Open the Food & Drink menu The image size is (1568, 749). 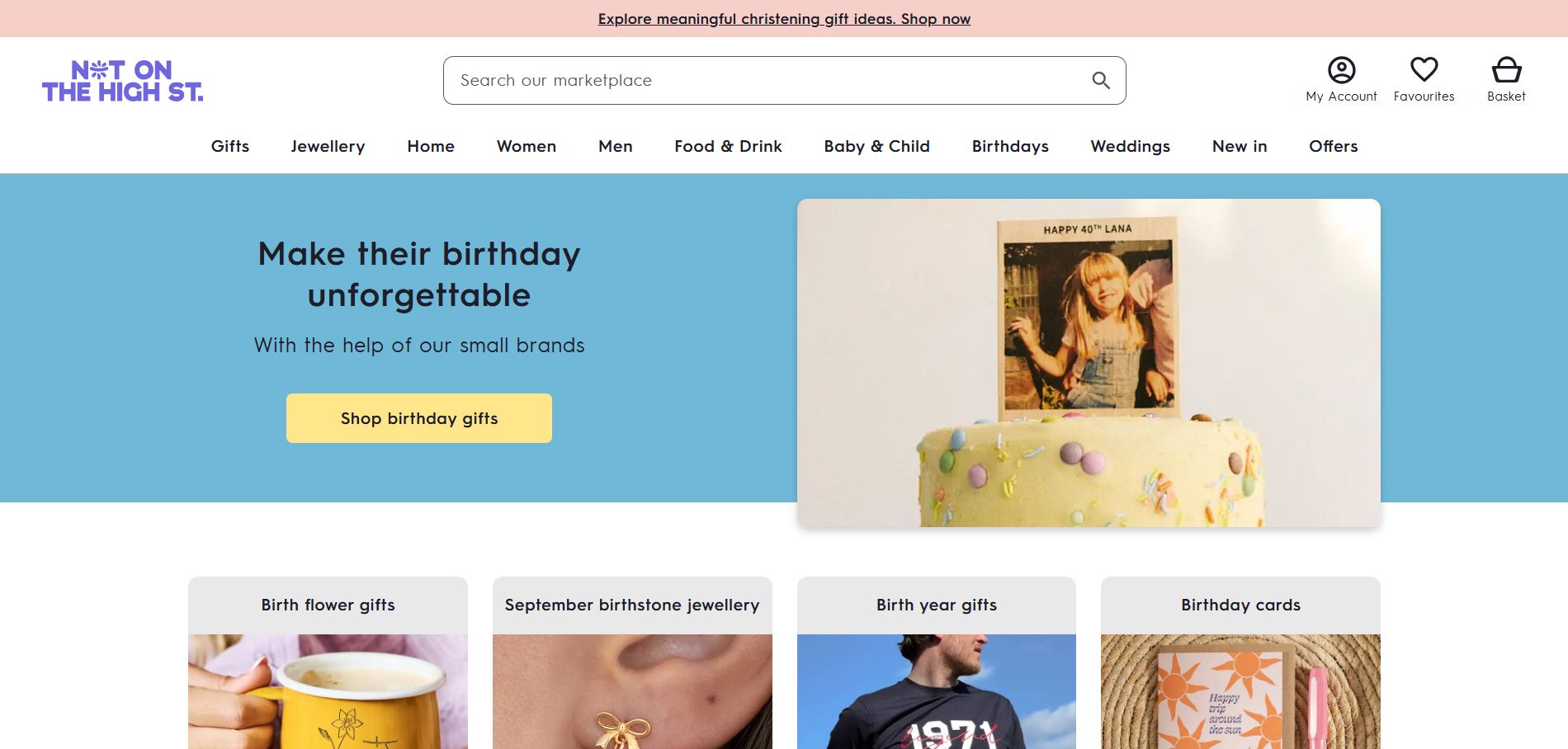pyautogui.click(x=728, y=146)
